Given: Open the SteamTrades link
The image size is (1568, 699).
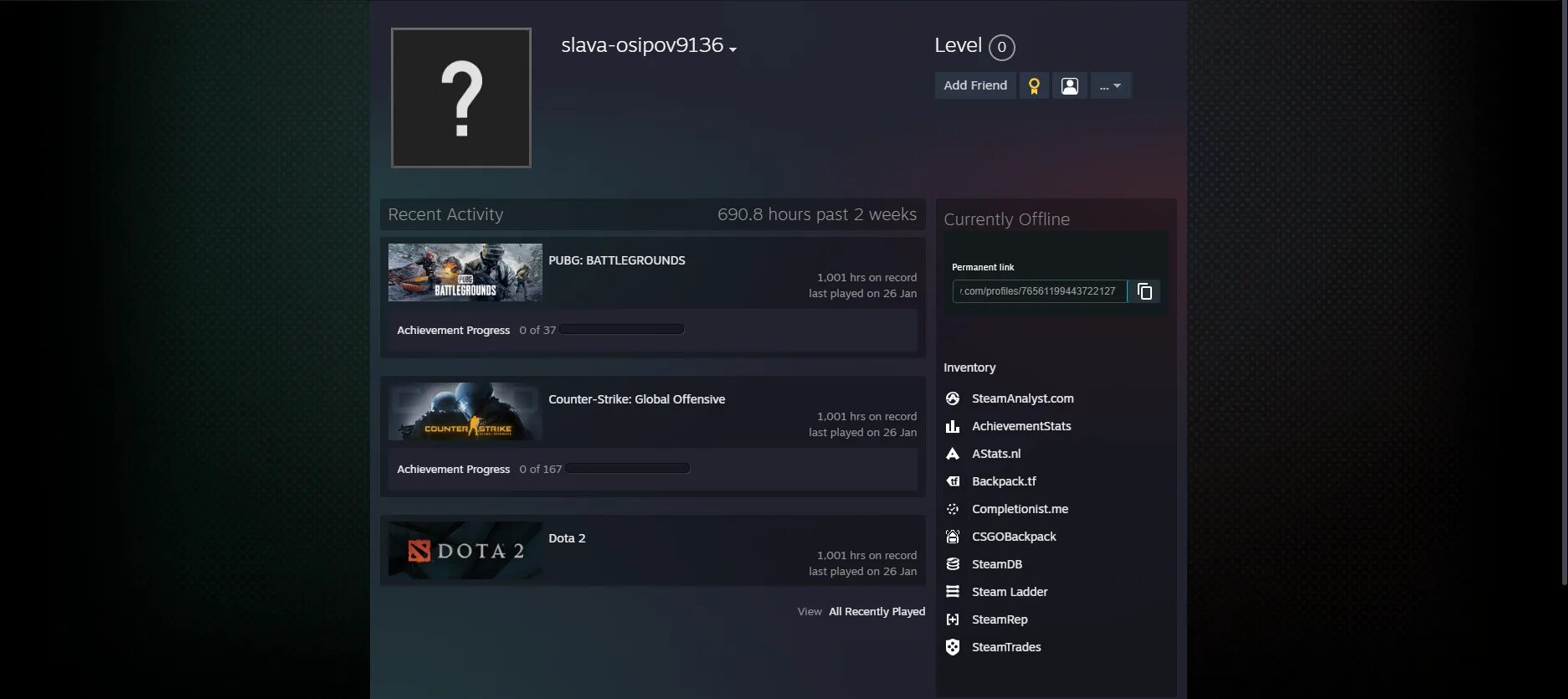Looking at the screenshot, I should pyautogui.click(x=1006, y=647).
